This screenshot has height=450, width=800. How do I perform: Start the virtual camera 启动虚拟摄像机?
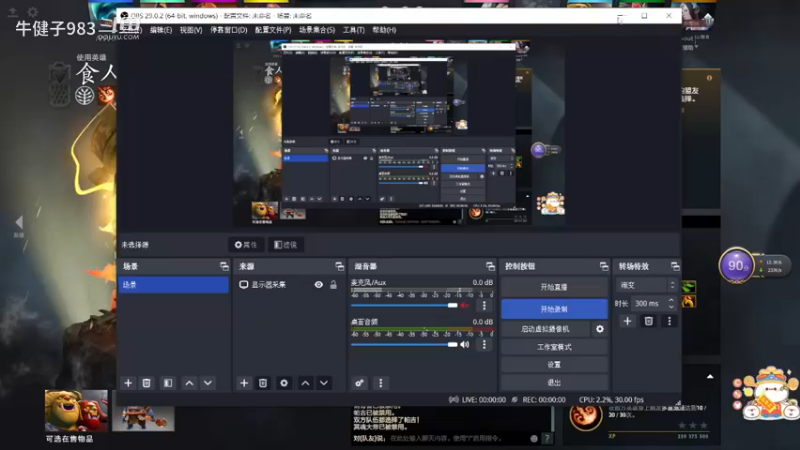click(x=545, y=329)
